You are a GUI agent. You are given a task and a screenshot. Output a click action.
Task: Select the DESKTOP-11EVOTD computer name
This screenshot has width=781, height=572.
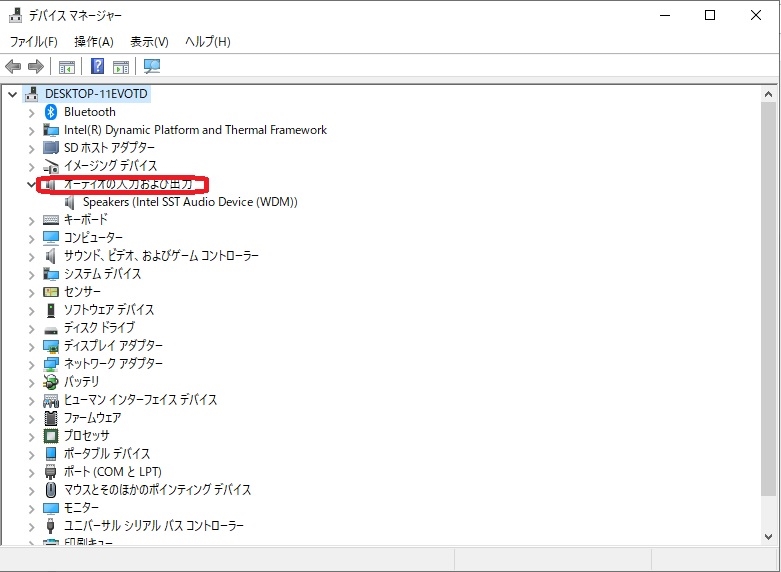click(96, 94)
